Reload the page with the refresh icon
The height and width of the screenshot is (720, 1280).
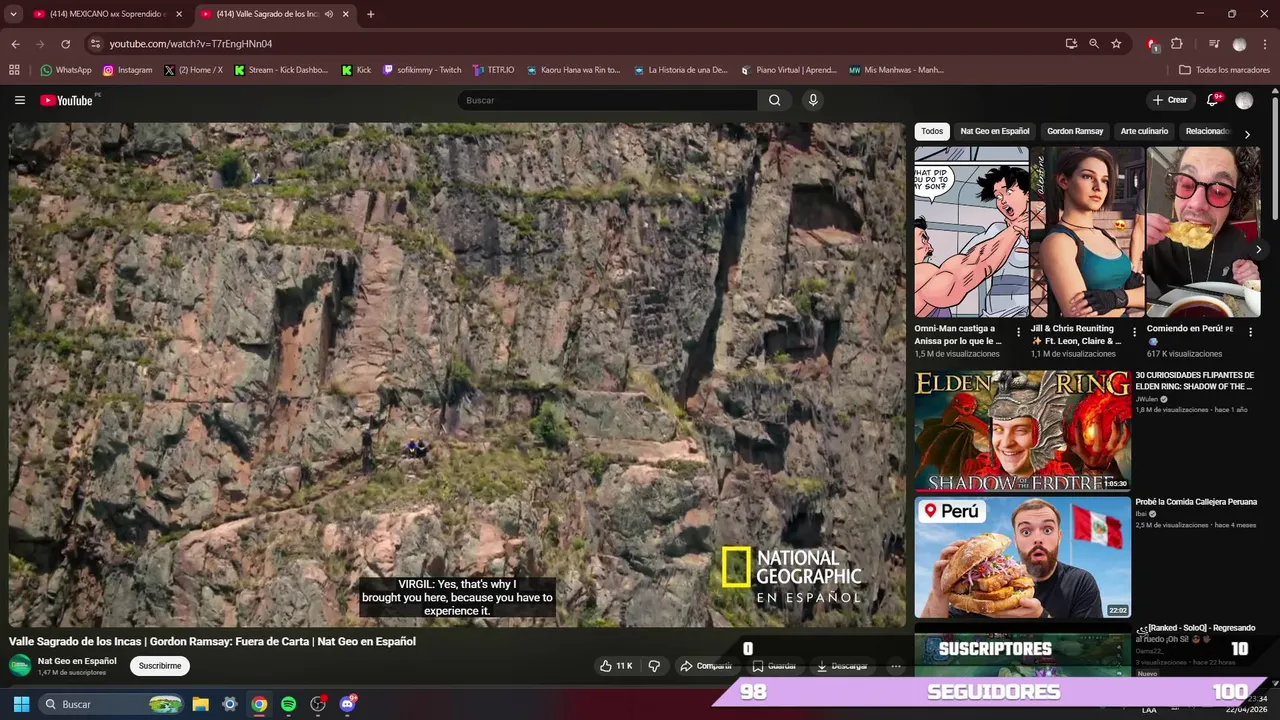(x=65, y=44)
